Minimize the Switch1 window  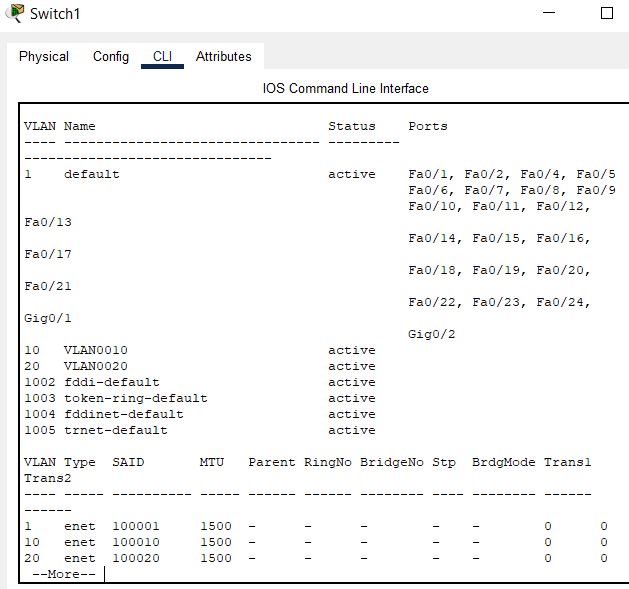pos(549,13)
